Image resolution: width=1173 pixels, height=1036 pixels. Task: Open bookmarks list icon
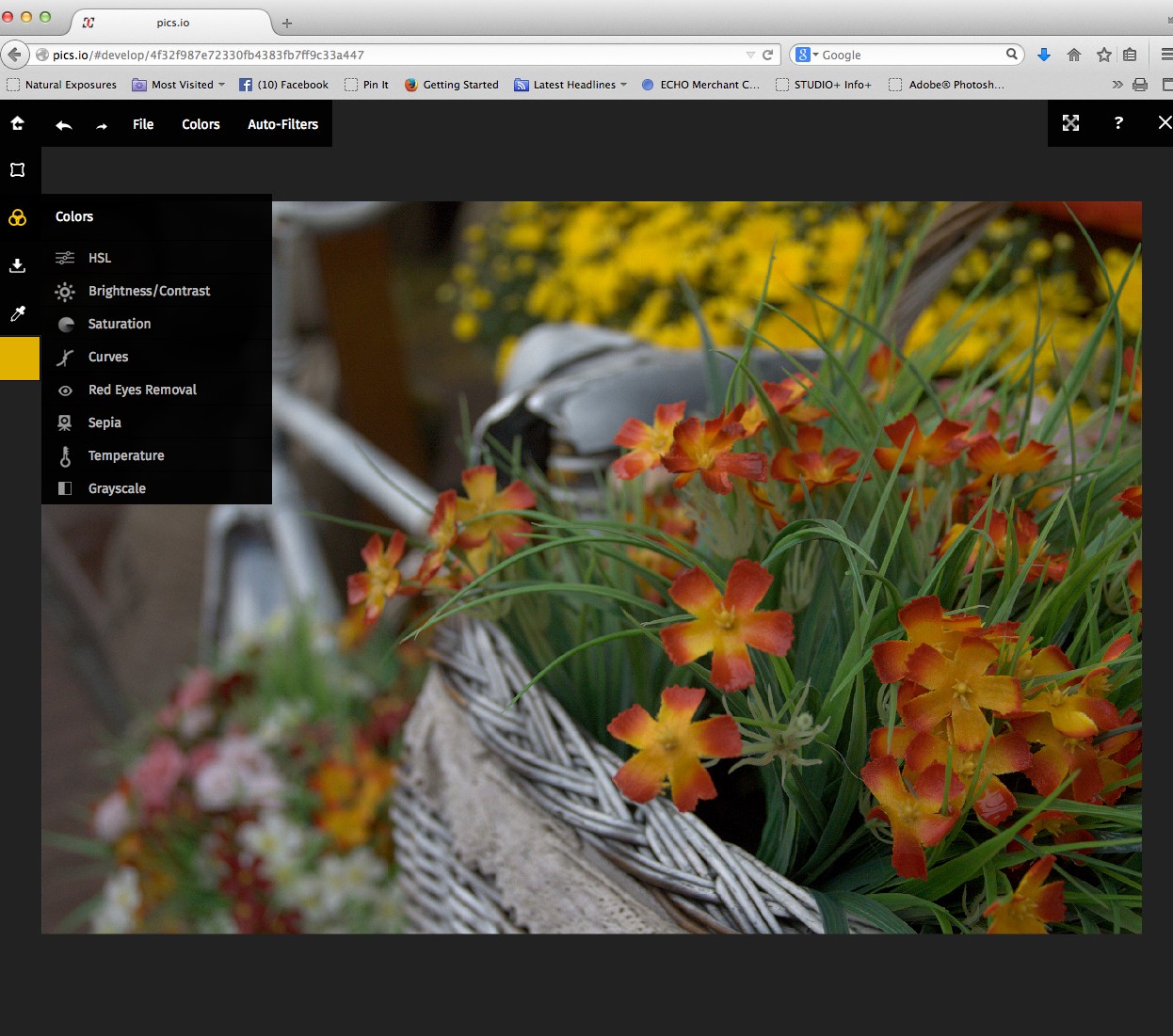(1130, 56)
